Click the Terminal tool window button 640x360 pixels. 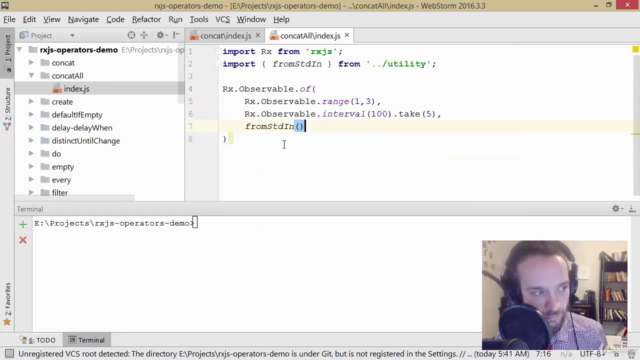coord(87,340)
